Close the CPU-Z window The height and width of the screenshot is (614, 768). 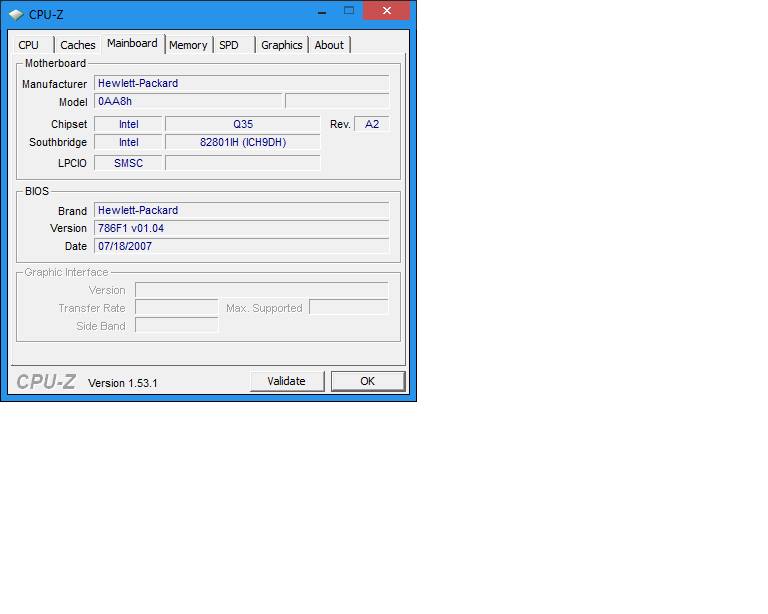386,11
